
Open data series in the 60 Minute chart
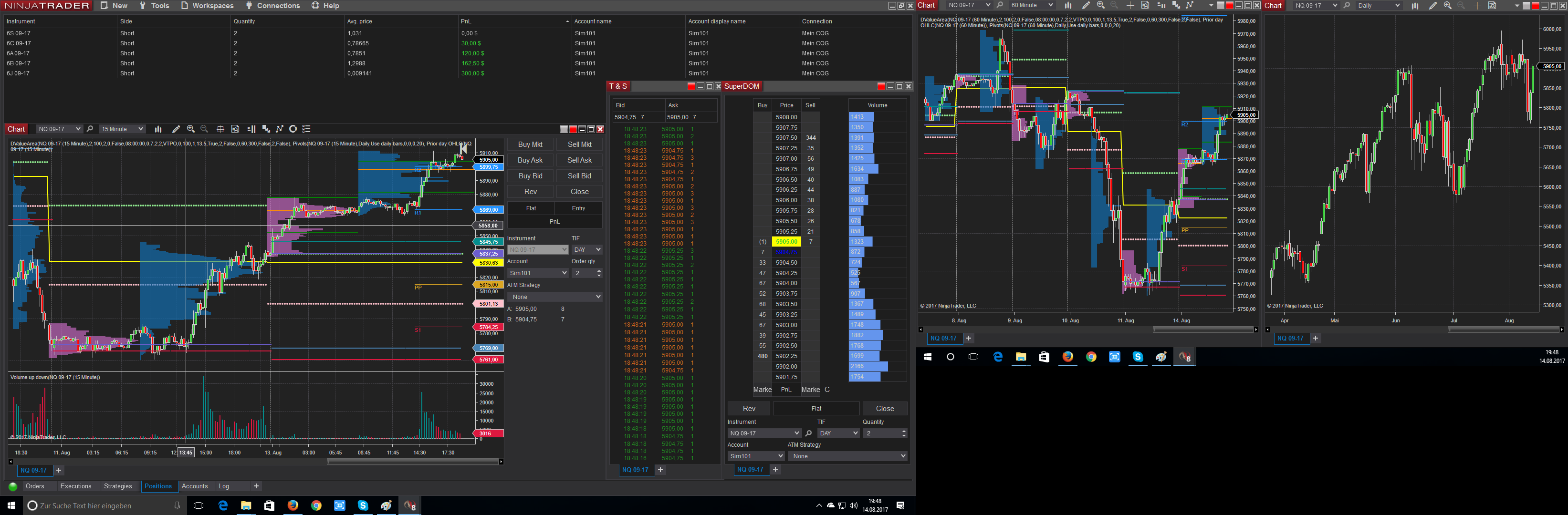point(1176,5)
